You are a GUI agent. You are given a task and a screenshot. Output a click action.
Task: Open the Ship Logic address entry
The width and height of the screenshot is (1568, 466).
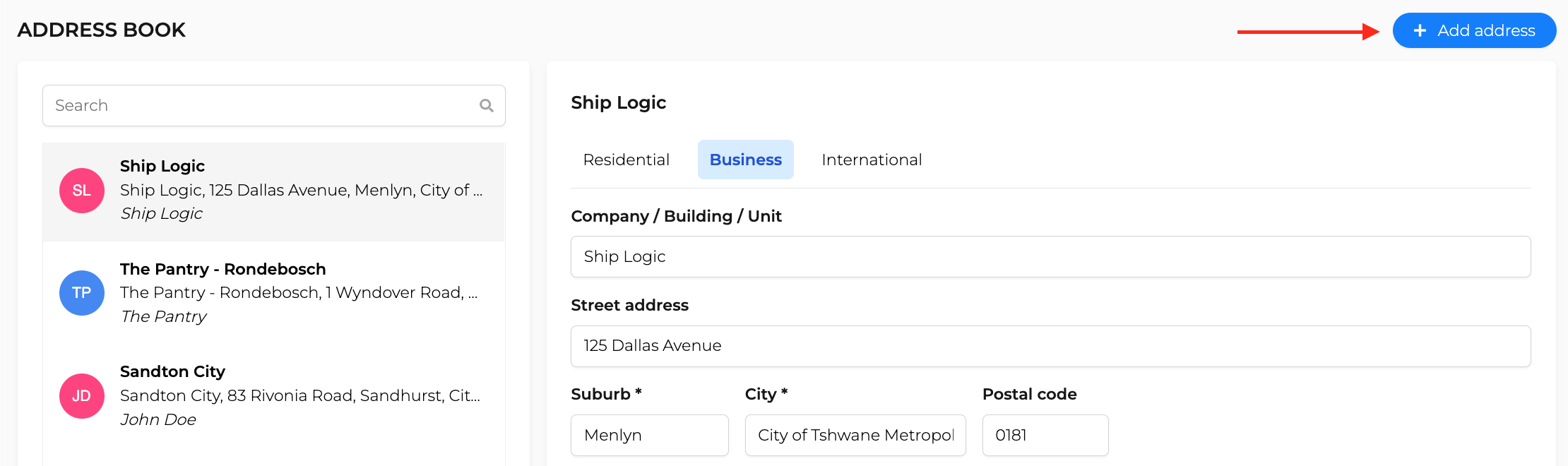tap(274, 191)
